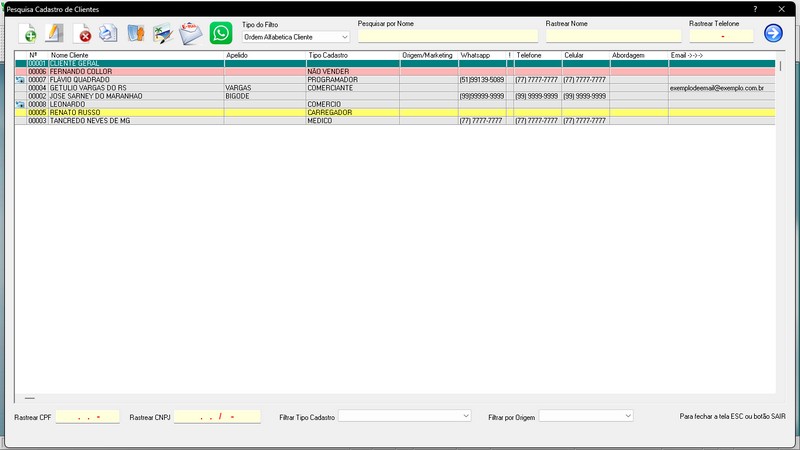Expand Filtrar Tipo Cadastro combo box
800x450 pixels.
pyautogui.click(x=404, y=416)
